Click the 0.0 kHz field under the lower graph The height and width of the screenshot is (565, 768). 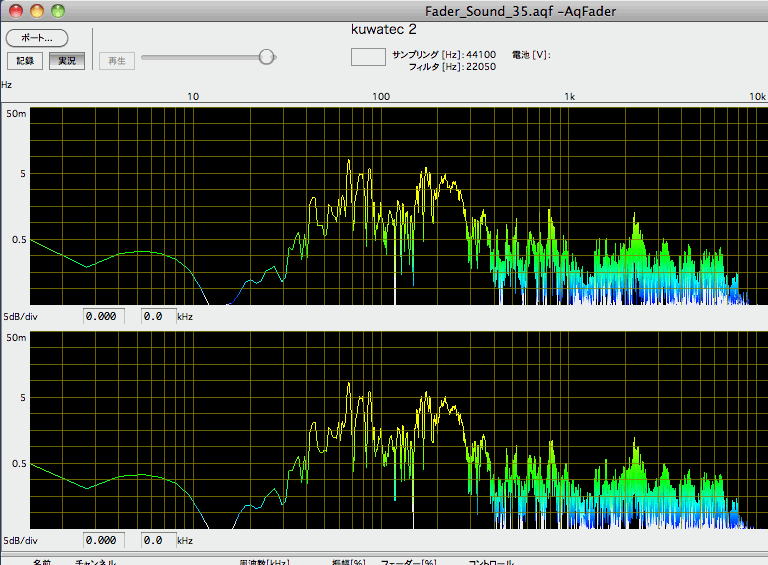[159, 541]
